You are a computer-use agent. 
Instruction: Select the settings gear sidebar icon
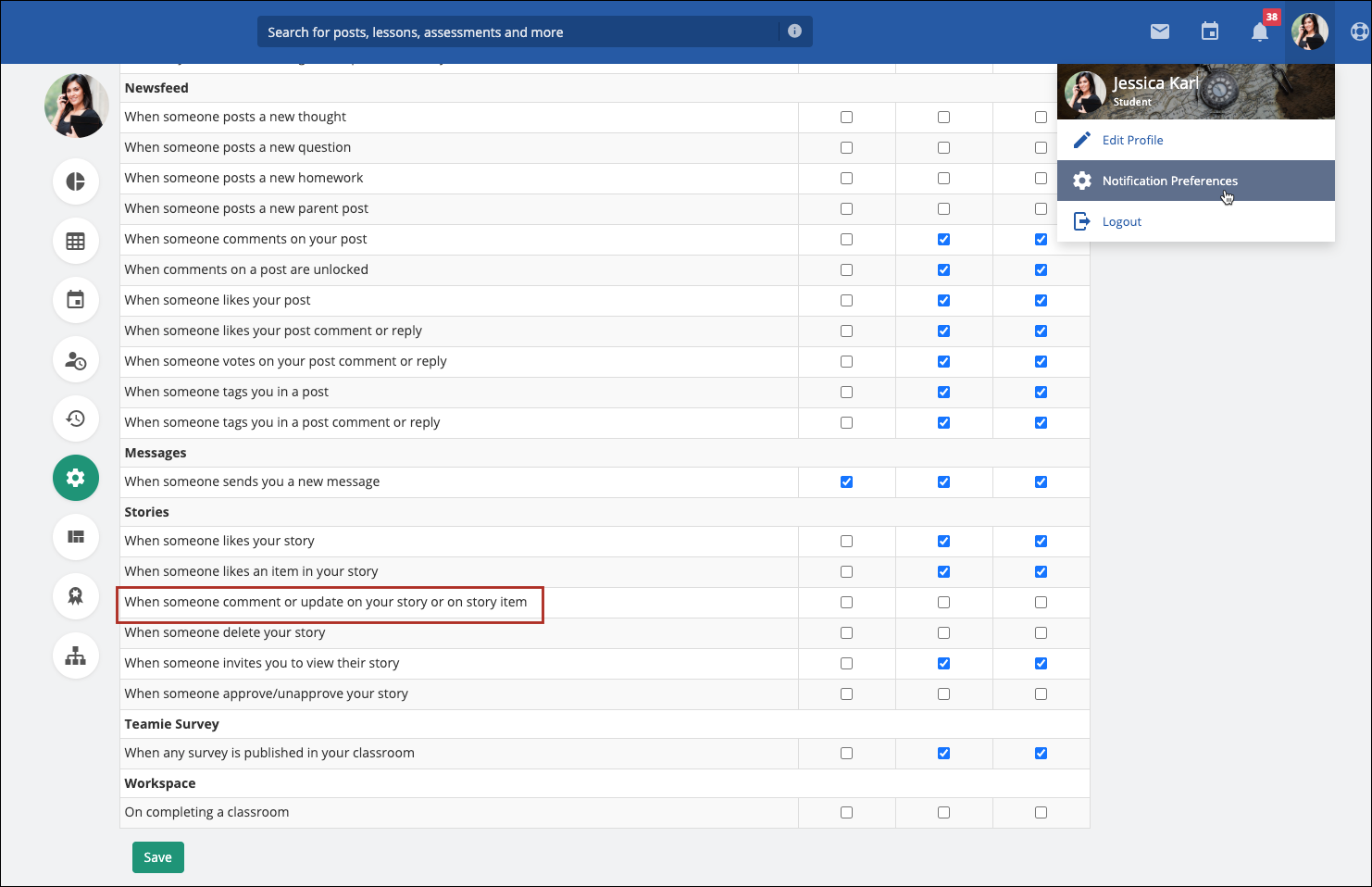[76, 478]
